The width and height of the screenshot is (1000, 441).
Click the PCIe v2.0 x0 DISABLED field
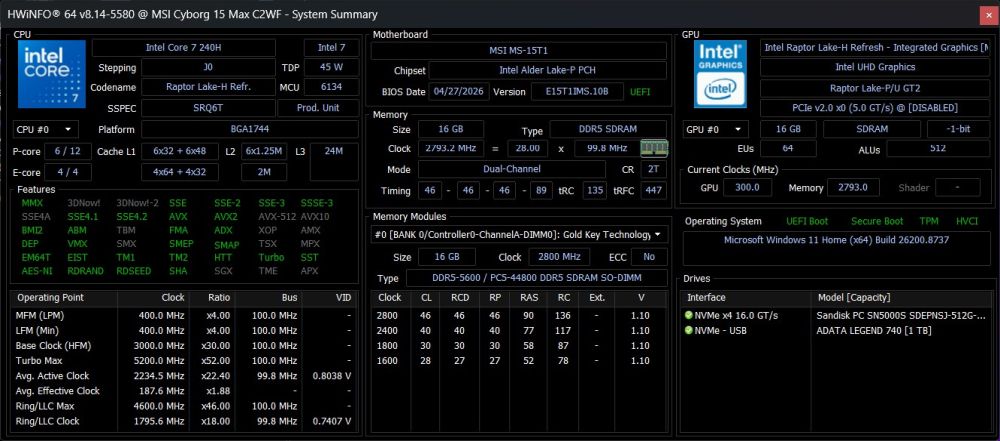tap(875, 108)
